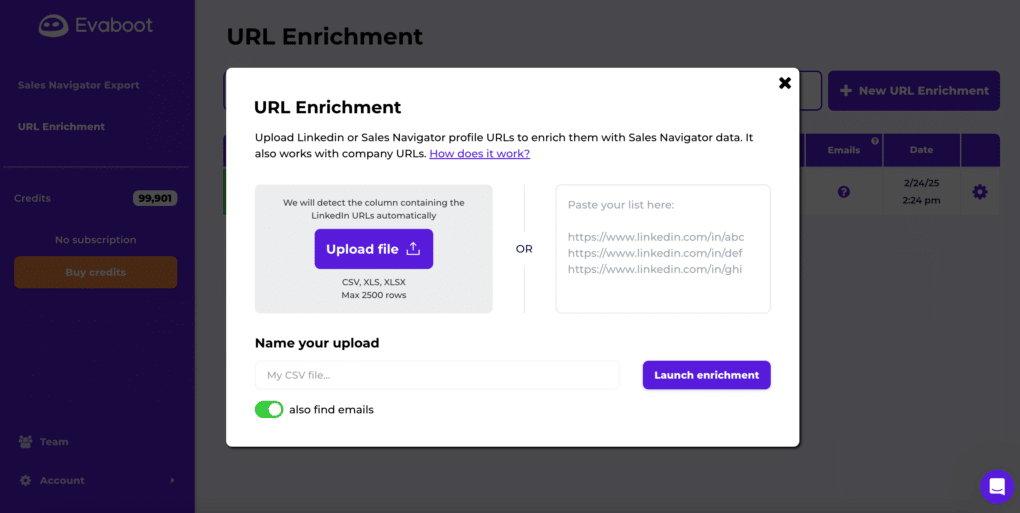
Task: Click the Evaboot robot logo
Action: coord(53,26)
